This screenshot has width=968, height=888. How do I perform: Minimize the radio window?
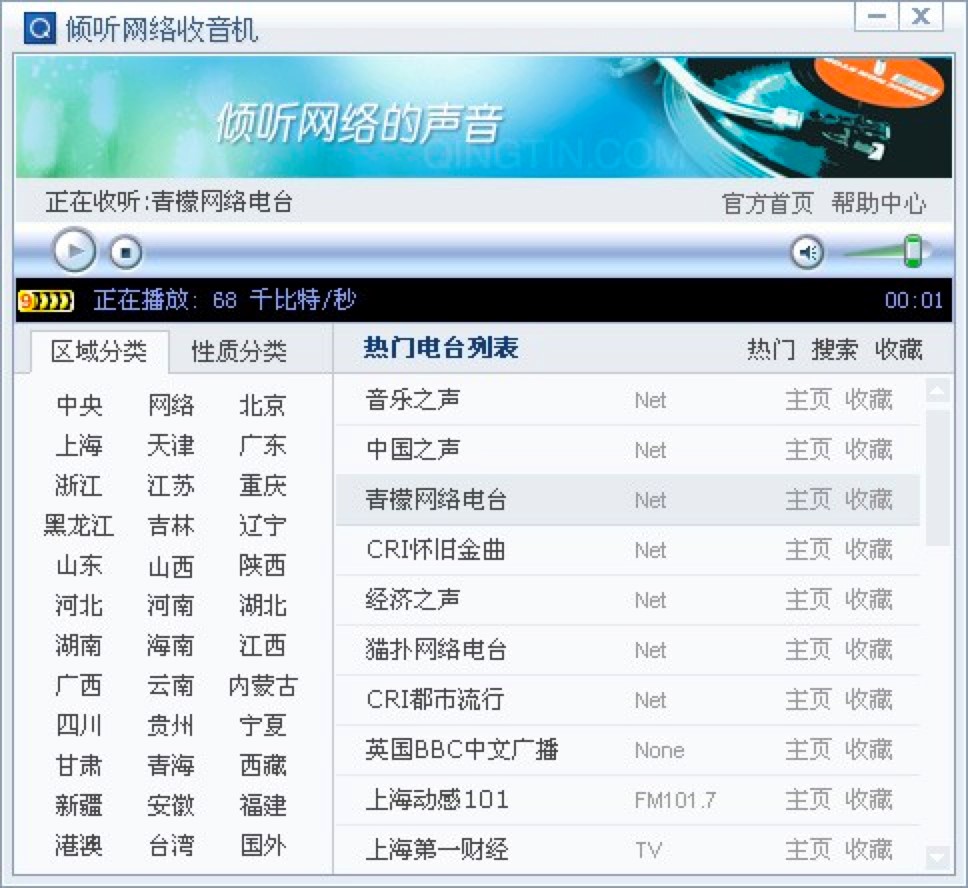point(877,17)
